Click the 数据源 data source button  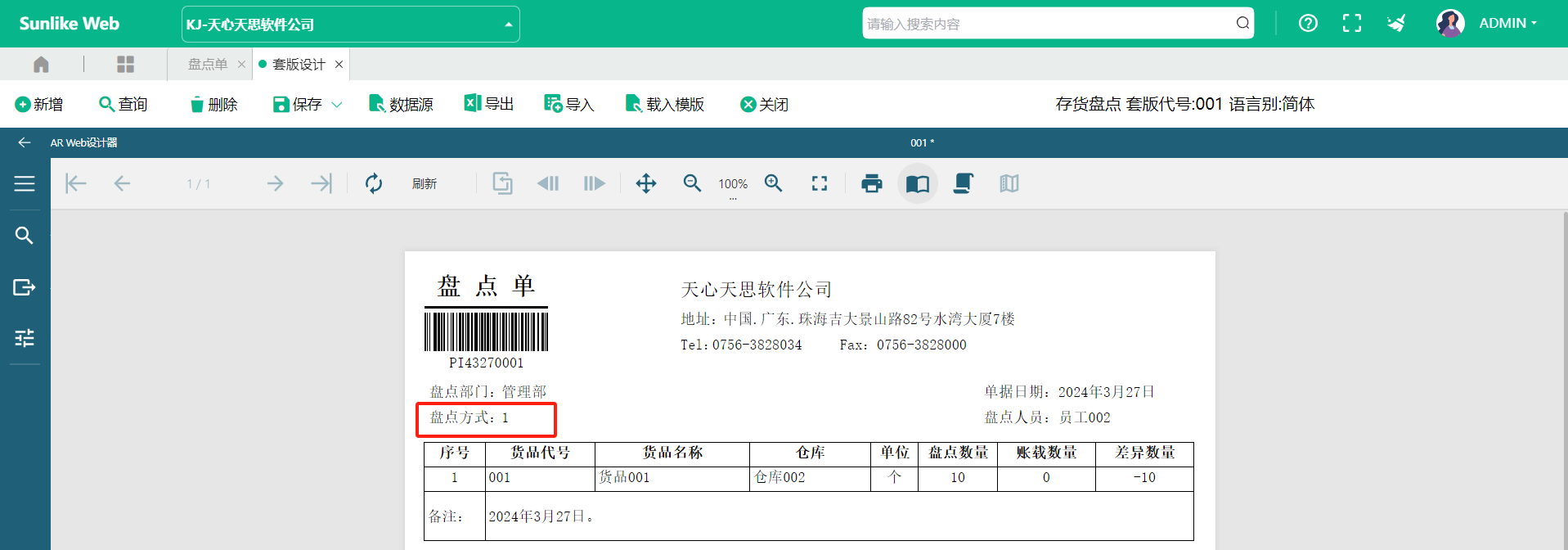pos(401,105)
